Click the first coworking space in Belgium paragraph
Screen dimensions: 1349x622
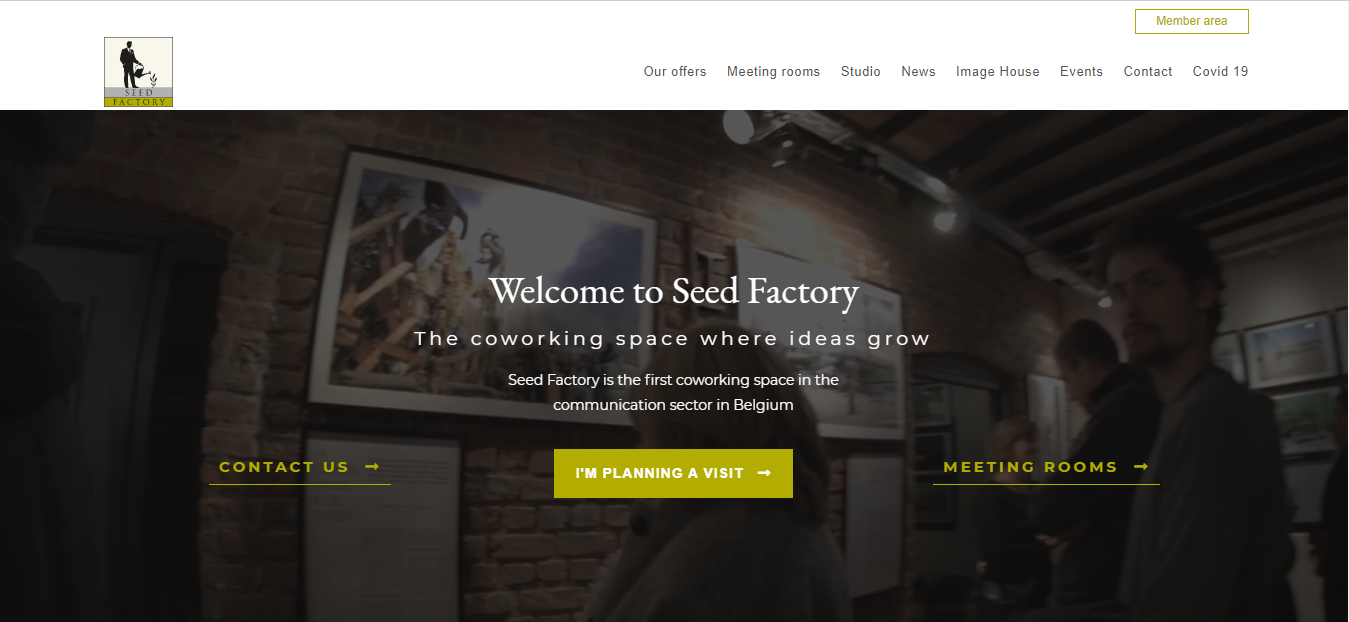(x=673, y=393)
